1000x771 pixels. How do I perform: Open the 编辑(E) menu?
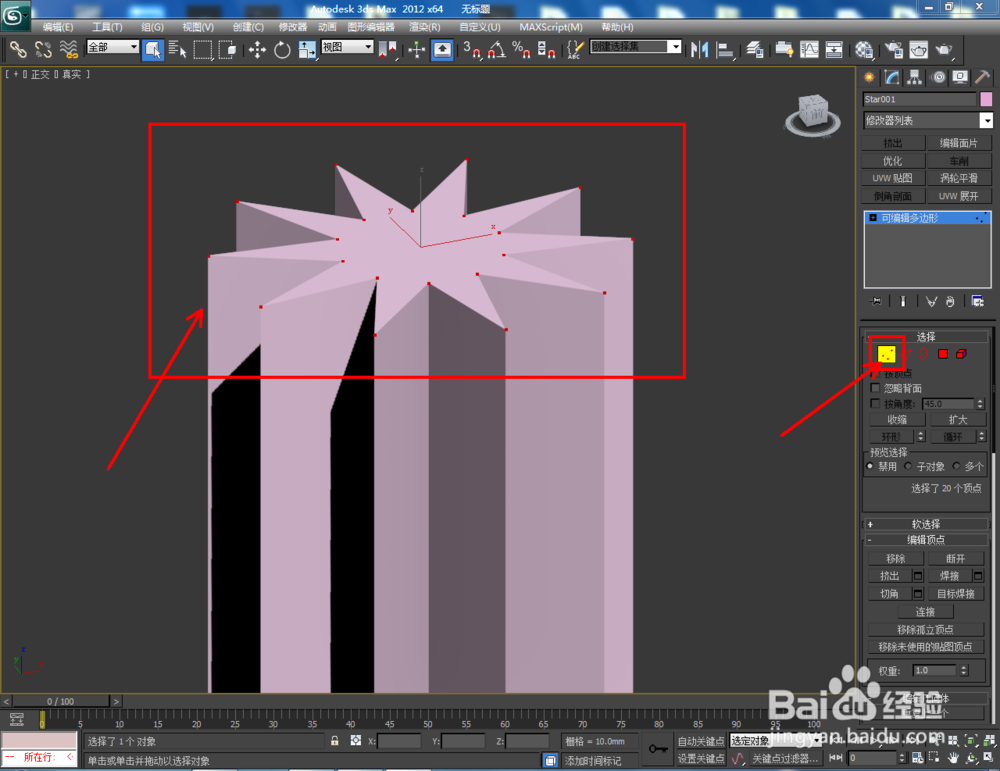click(x=58, y=27)
